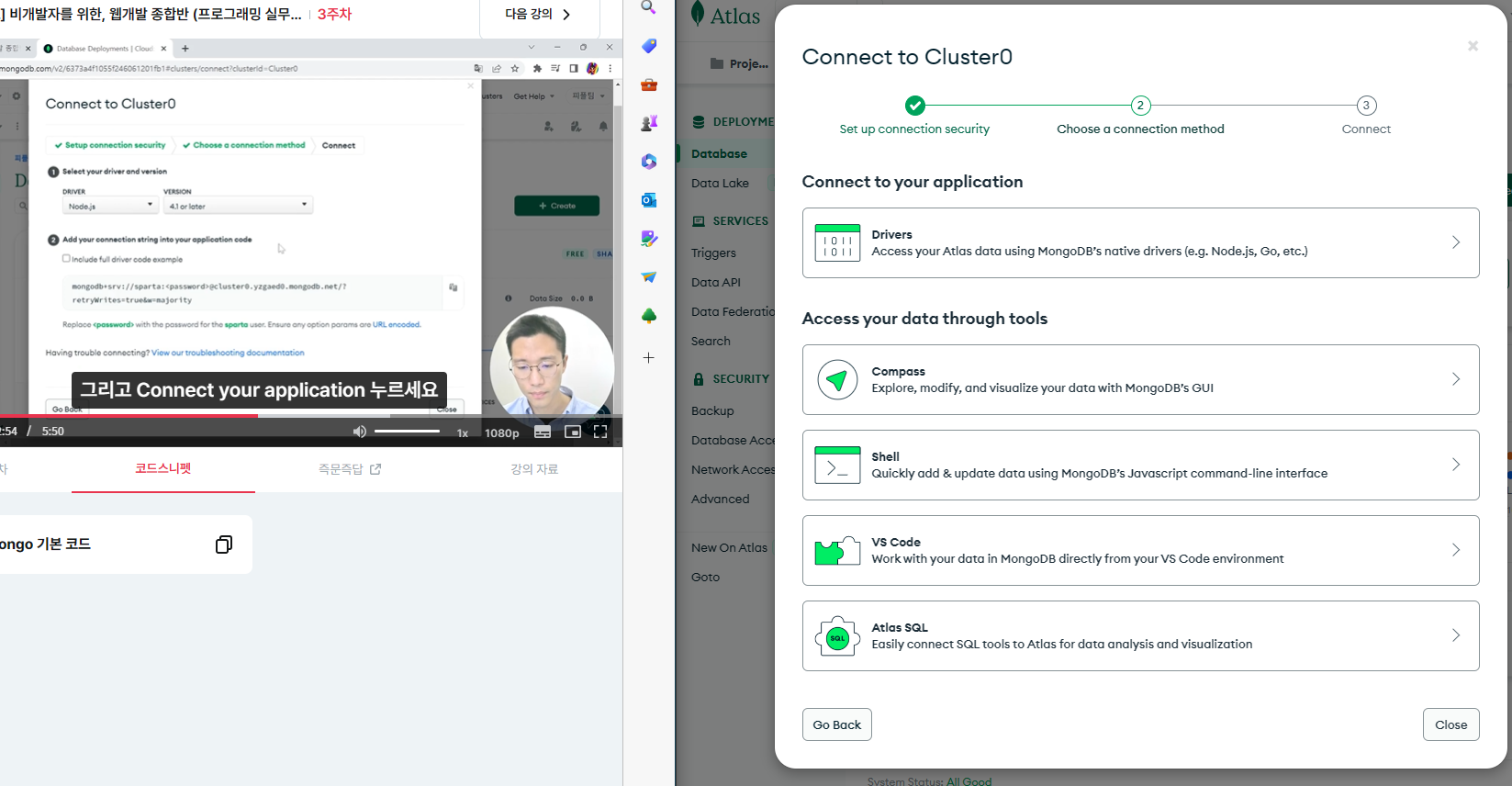Copy the mongo 기본 코드 snippet
The width and height of the screenshot is (1512, 786).
(224, 545)
